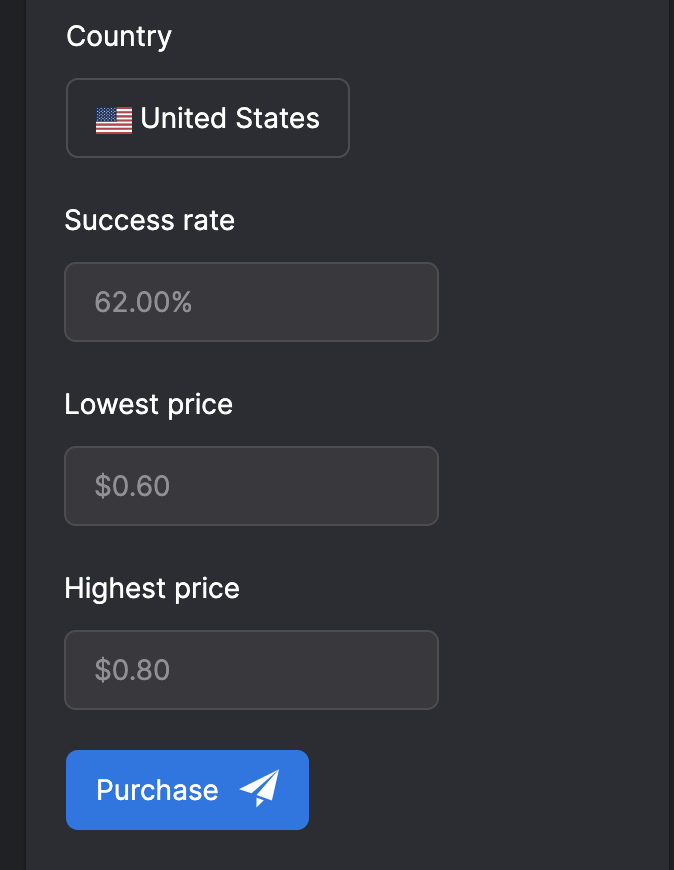Click the word "Purchase" on the button
674x870 pixels.
point(157,790)
